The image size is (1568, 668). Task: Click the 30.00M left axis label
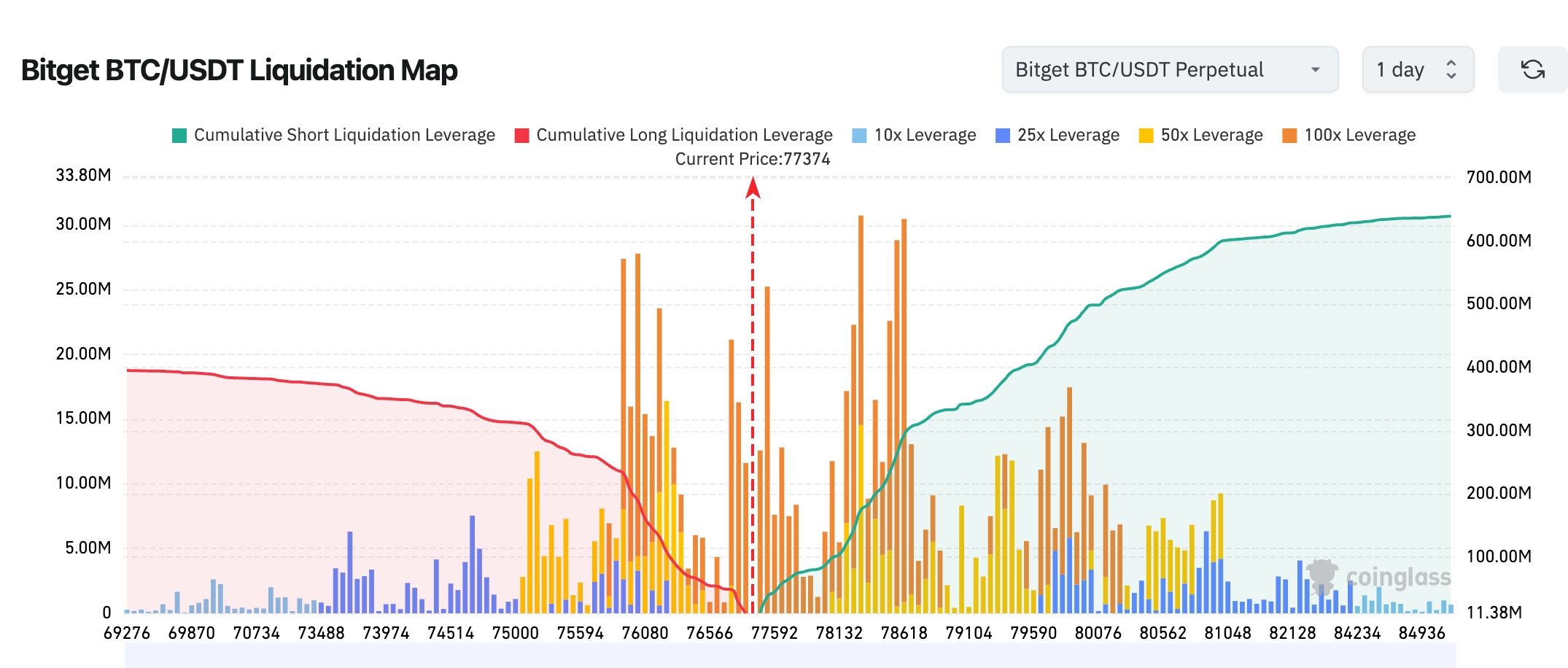(x=83, y=224)
